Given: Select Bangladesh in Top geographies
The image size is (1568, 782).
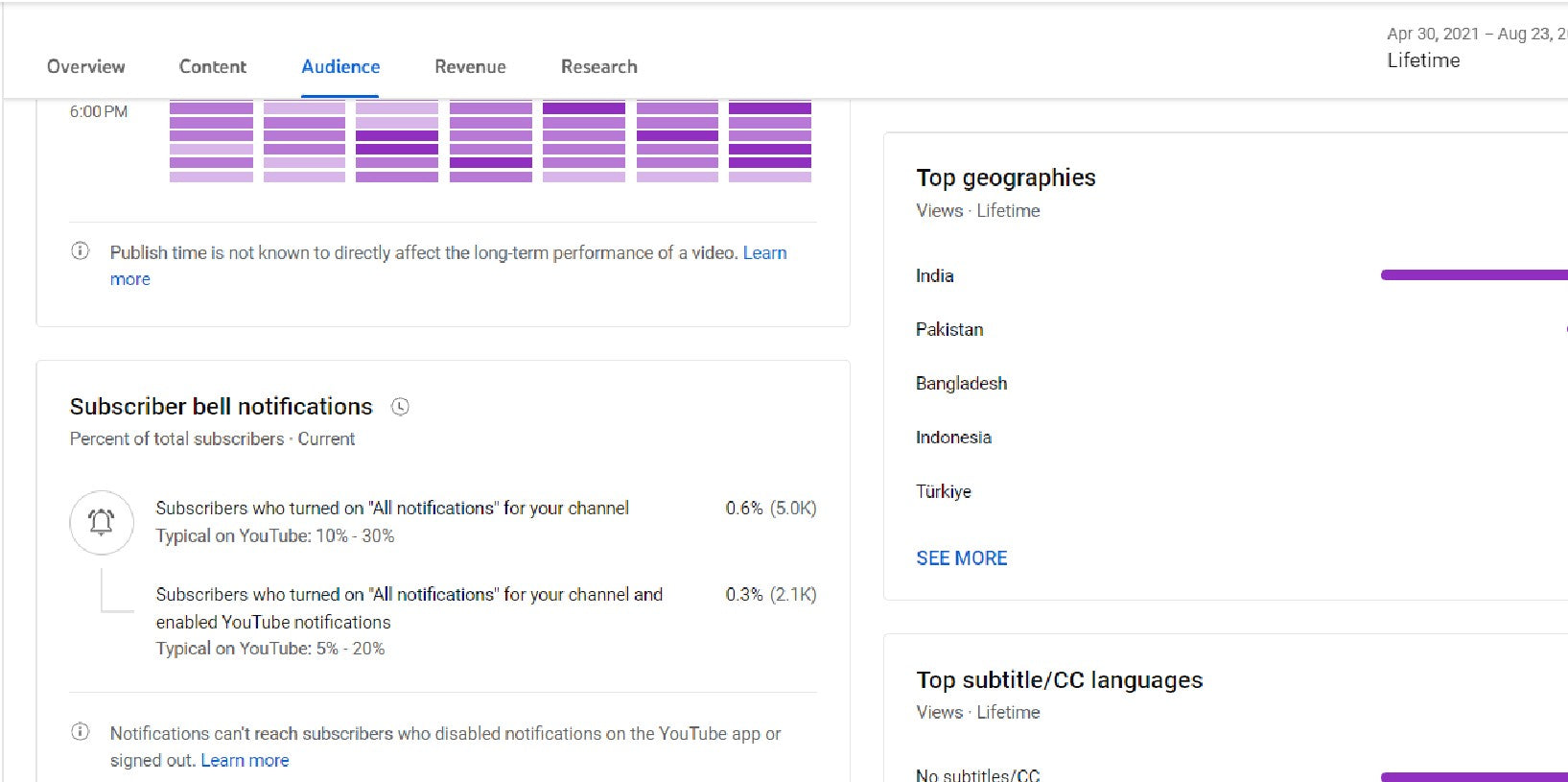Looking at the screenshot, I should [x=961, y=384].
